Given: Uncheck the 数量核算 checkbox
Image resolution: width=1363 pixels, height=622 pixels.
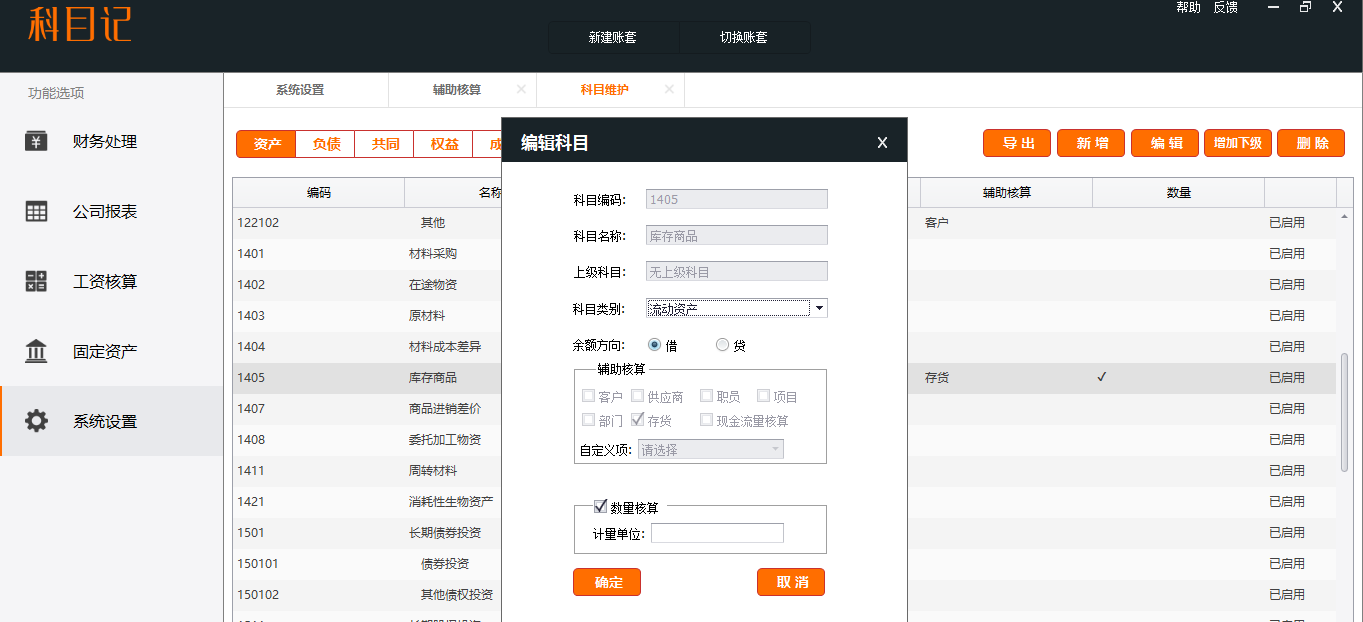Looking at the screenshot, I should click(601, 507).
